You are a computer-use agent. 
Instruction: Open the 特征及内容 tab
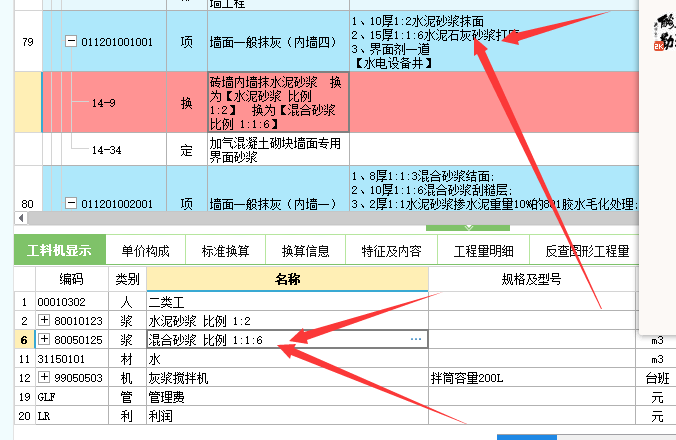391,251
